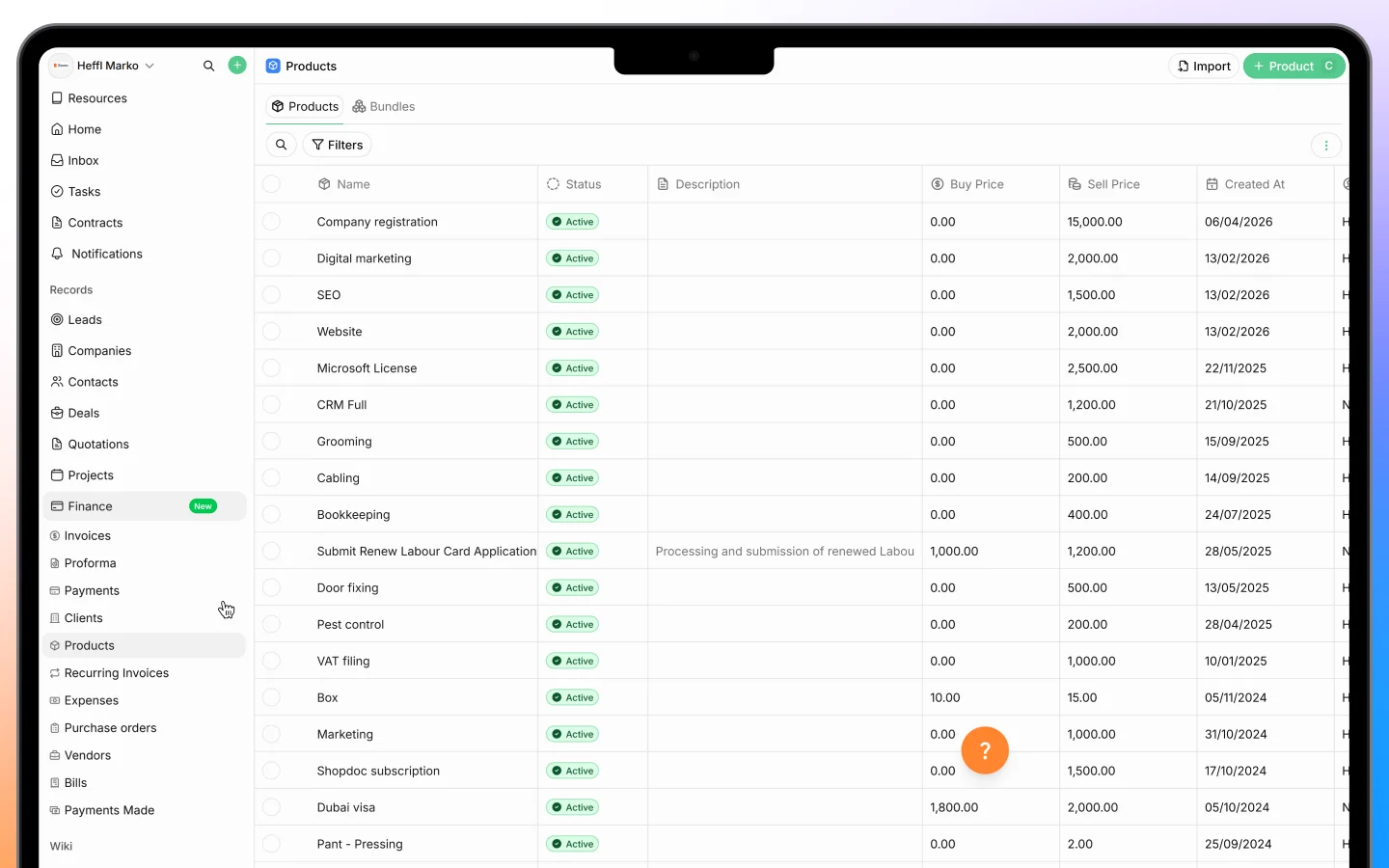Click the green plus quick-add icon
The image size is (1389, 868).
coord(236,66)
